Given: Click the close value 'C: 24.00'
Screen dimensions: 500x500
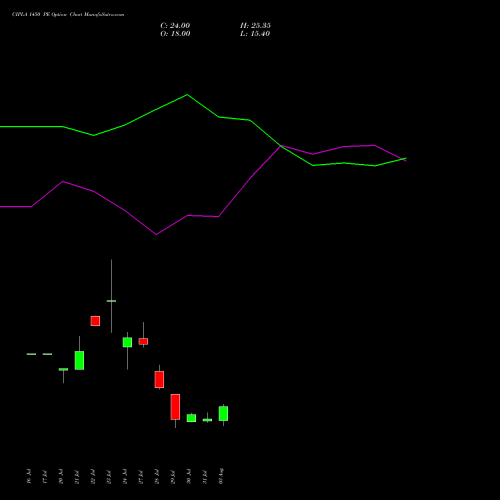Looking at the screenshot, I should [175, 26].
